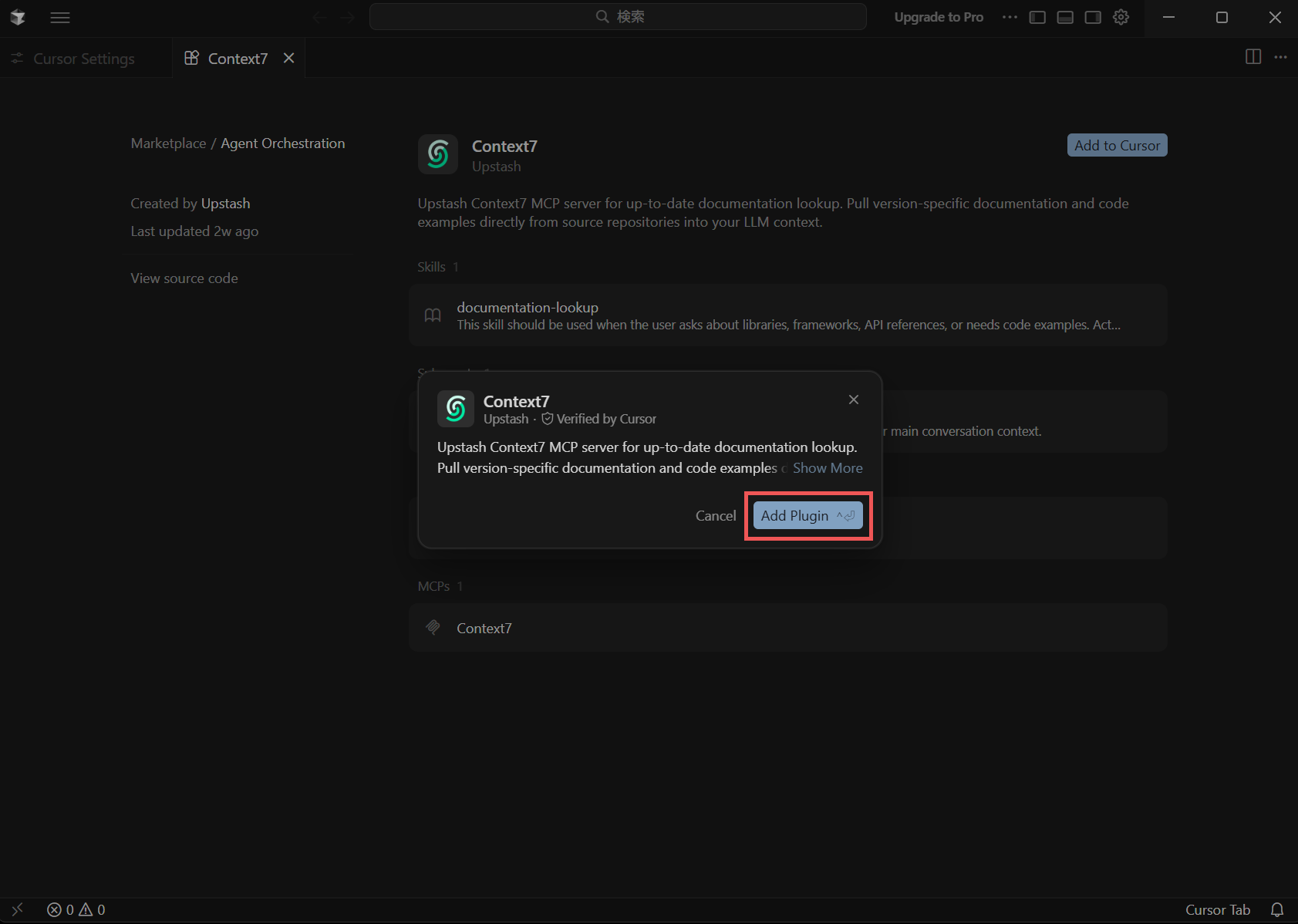This screenshot has height=924, width=1298.
Task: Cancel the Context7 plugin dialog
Action: pos(715,516)
